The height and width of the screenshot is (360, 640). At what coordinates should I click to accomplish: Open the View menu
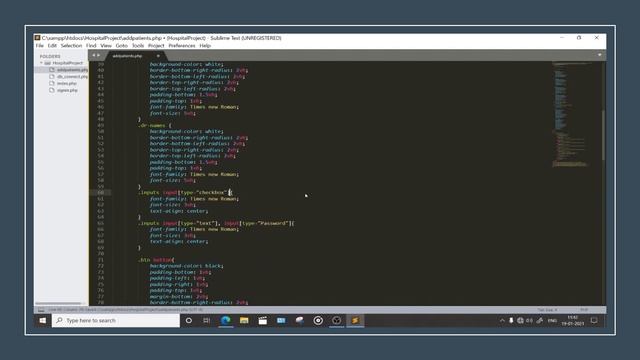pyautogui.click(x=106, y=46)
